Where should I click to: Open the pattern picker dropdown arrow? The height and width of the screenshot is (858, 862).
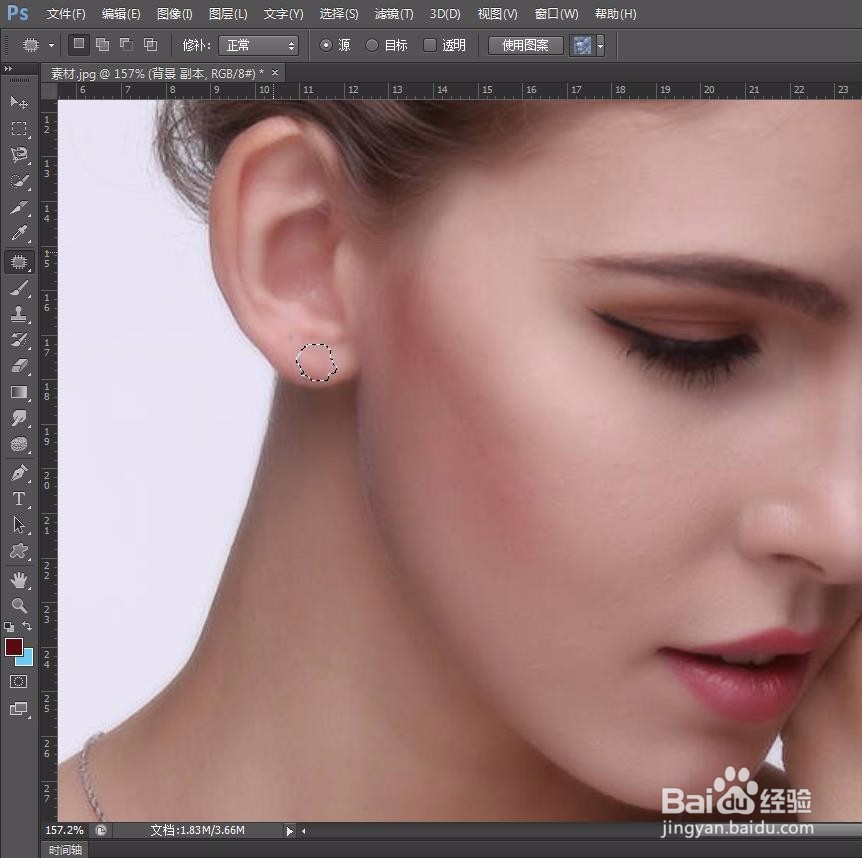point(600,46)
